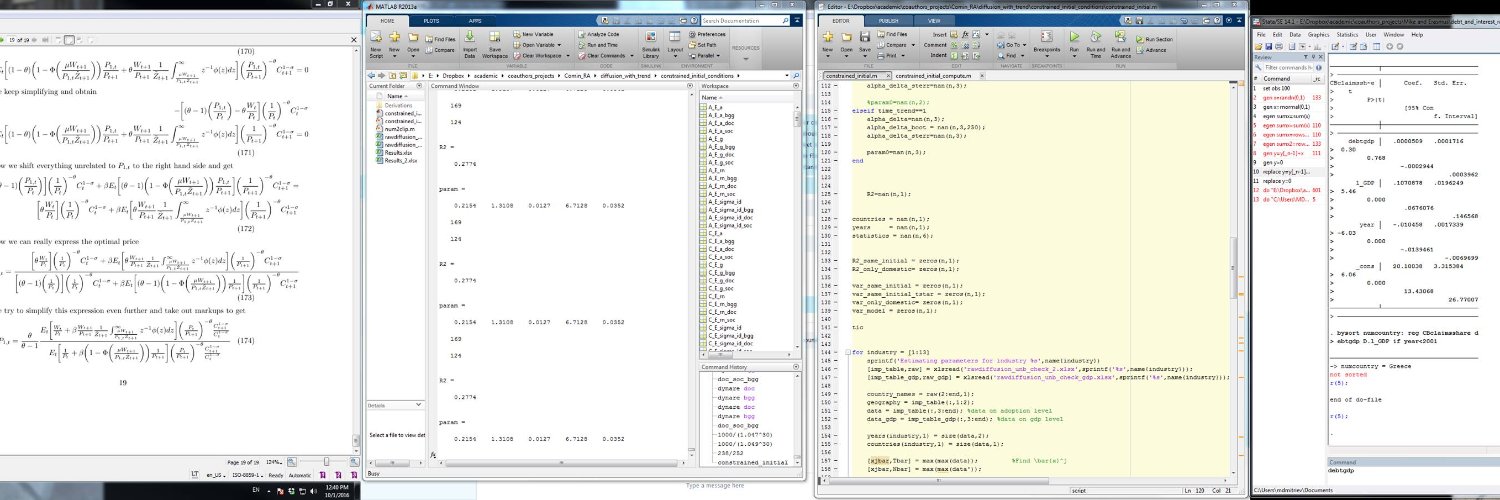Click Advance in Editor Run group
The height and width of the screenshot is (500, 1500).
1152,48
